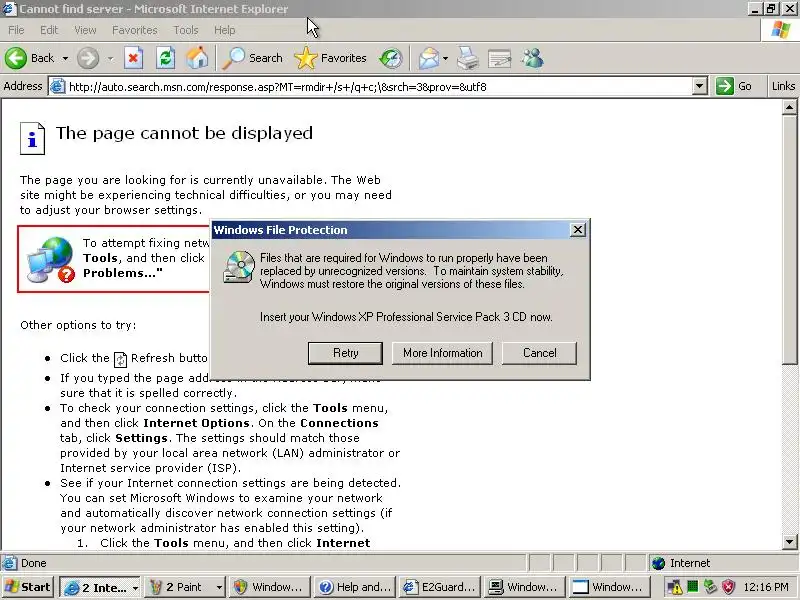Viewport: 800px width, 600px height.
Task: Open the Favorites pane star button
Action: [331, 58]
